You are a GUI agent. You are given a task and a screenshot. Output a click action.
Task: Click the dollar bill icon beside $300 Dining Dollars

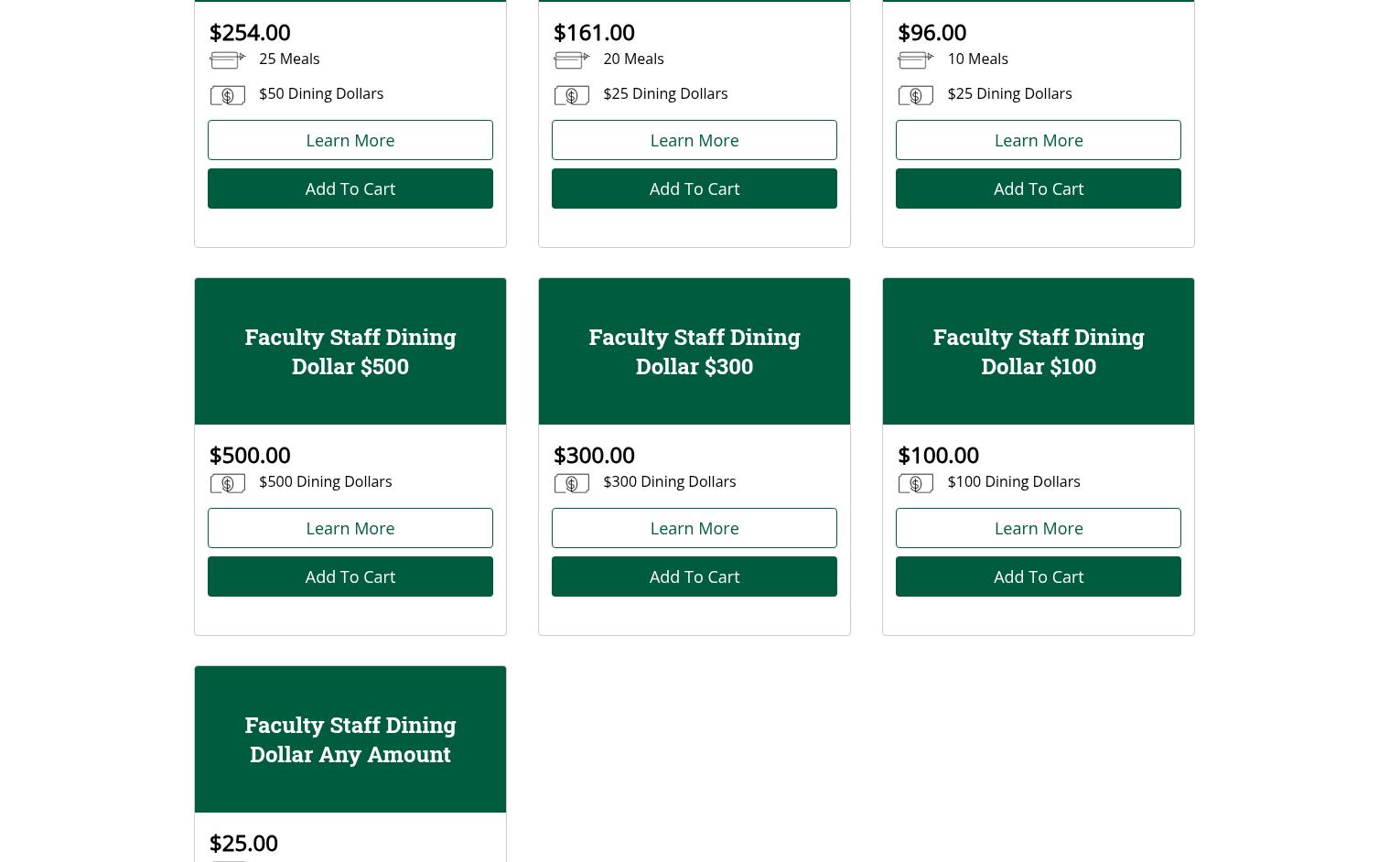(x=571, y=483)
